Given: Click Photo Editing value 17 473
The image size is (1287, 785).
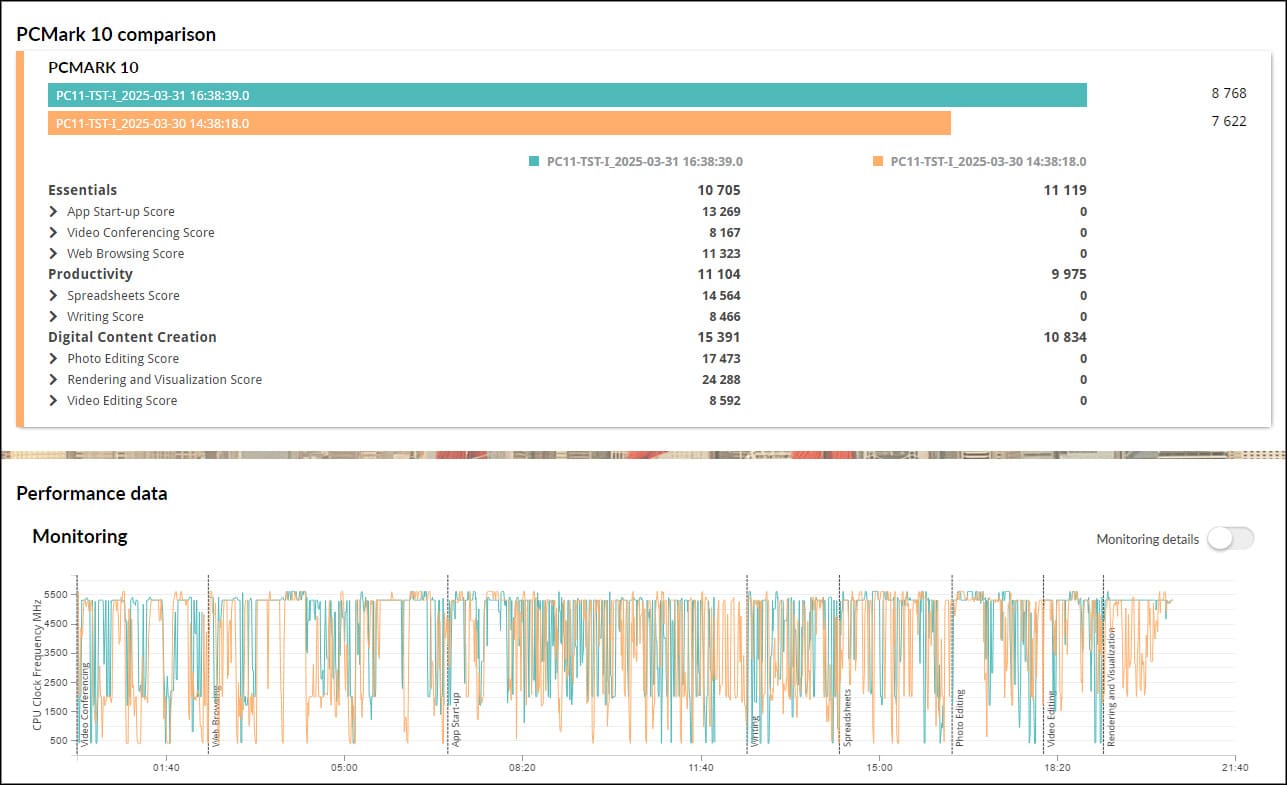Looking at the screenshot, I should coord(721,359).
